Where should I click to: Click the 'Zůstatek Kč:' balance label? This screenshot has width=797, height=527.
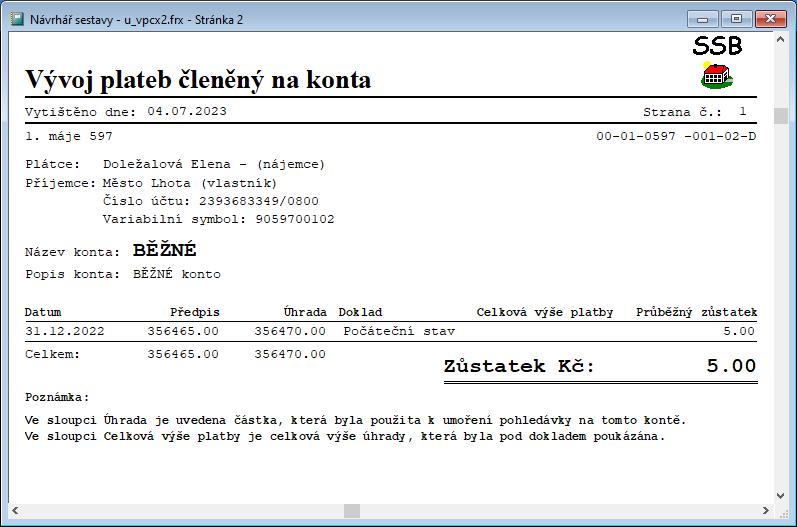pos(518,366)
